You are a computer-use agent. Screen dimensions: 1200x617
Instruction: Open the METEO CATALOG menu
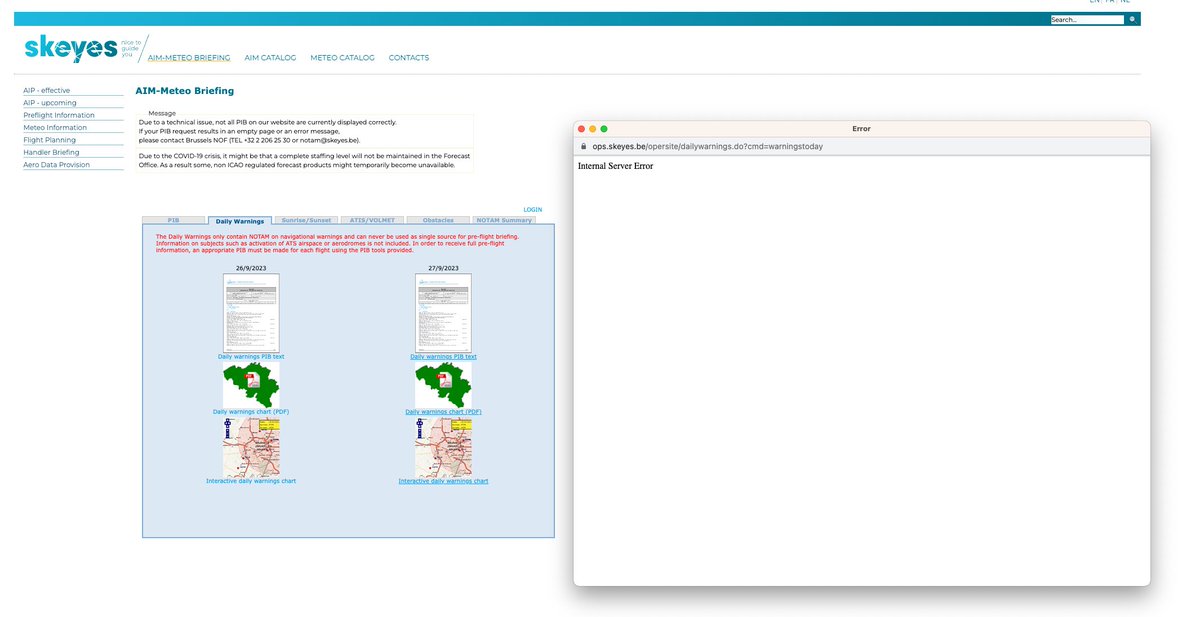(x=342, y=58)
